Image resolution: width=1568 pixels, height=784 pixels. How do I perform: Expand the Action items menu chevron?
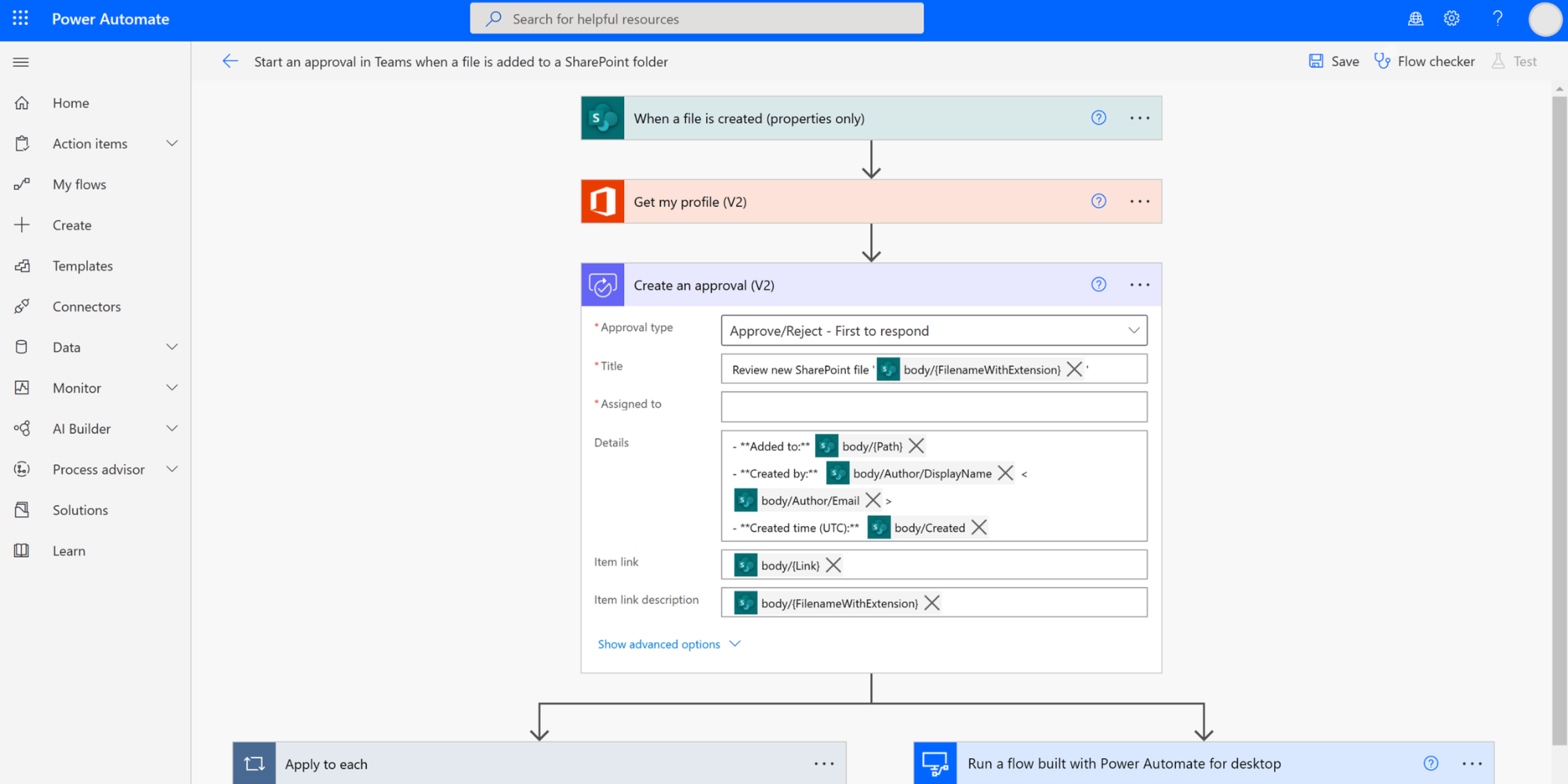(x=172, y=143)
